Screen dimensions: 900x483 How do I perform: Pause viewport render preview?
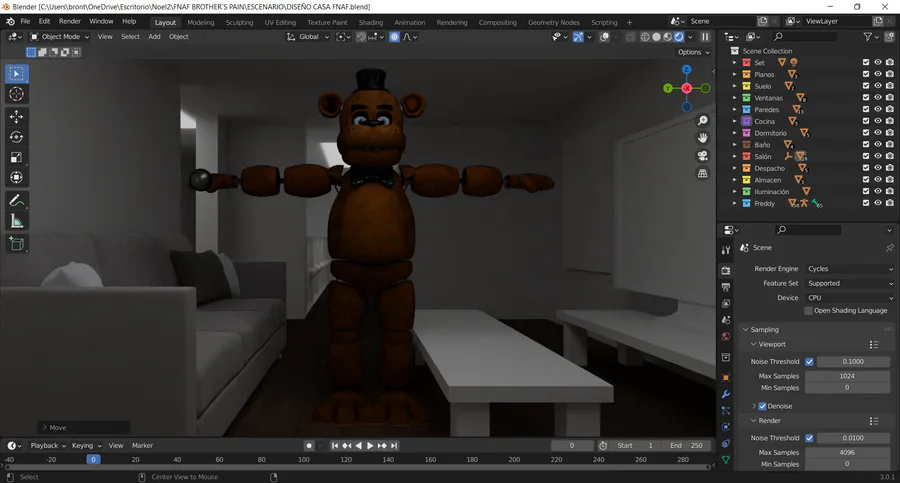(x=705, y=37)
